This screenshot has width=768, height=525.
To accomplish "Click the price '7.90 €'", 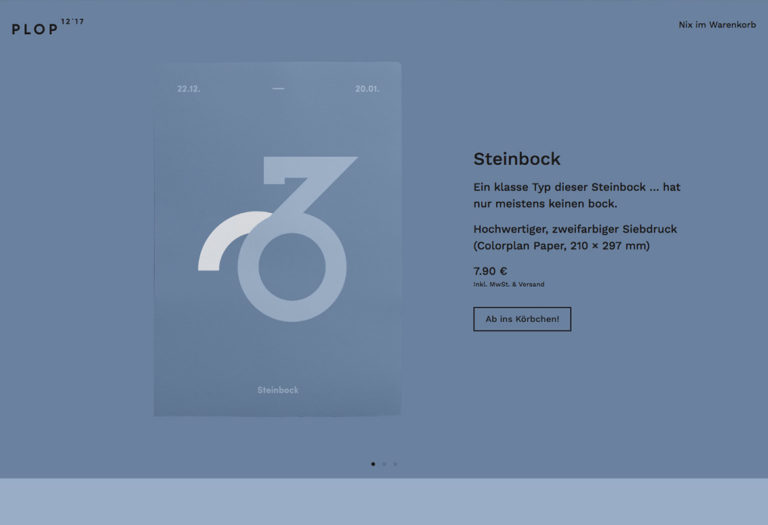I will [x=490, y=271].
